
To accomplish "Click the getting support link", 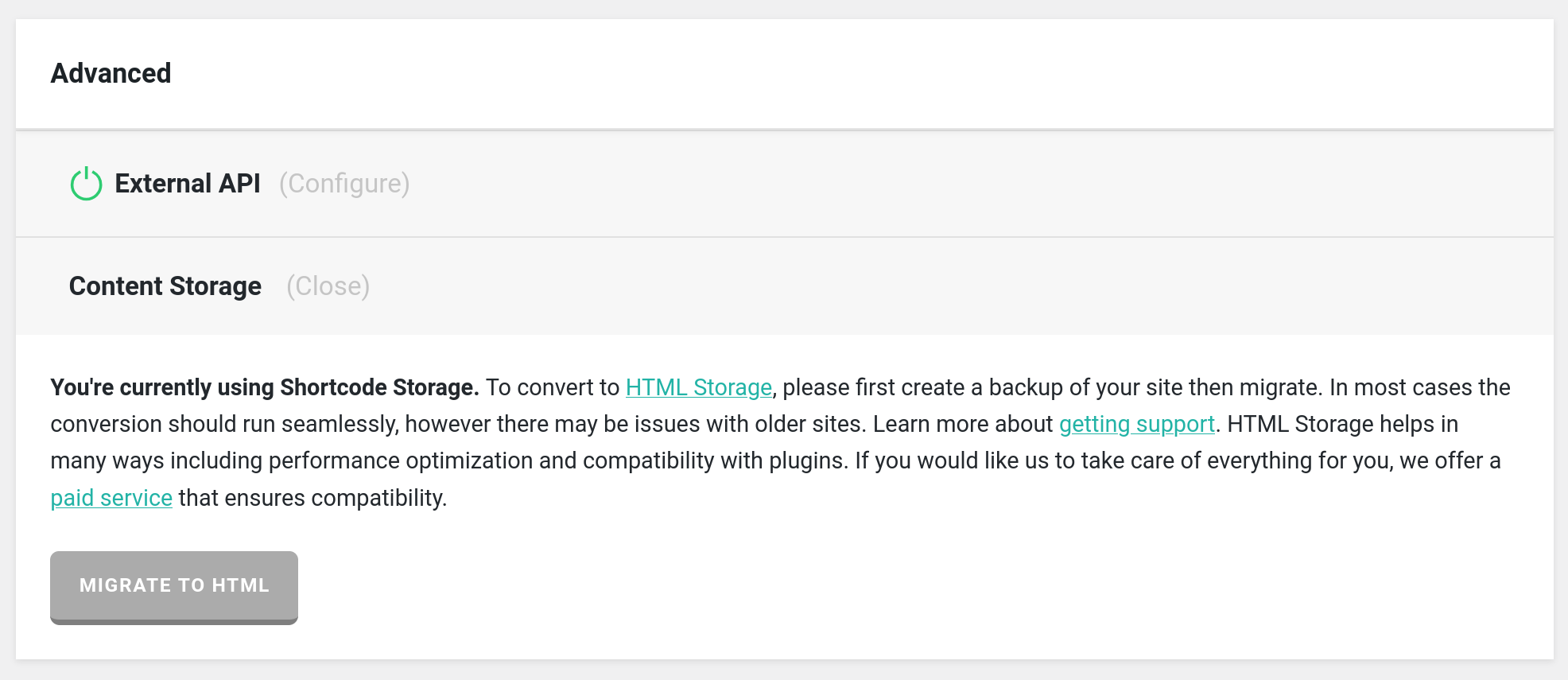I will click(x=1136, y=424).
